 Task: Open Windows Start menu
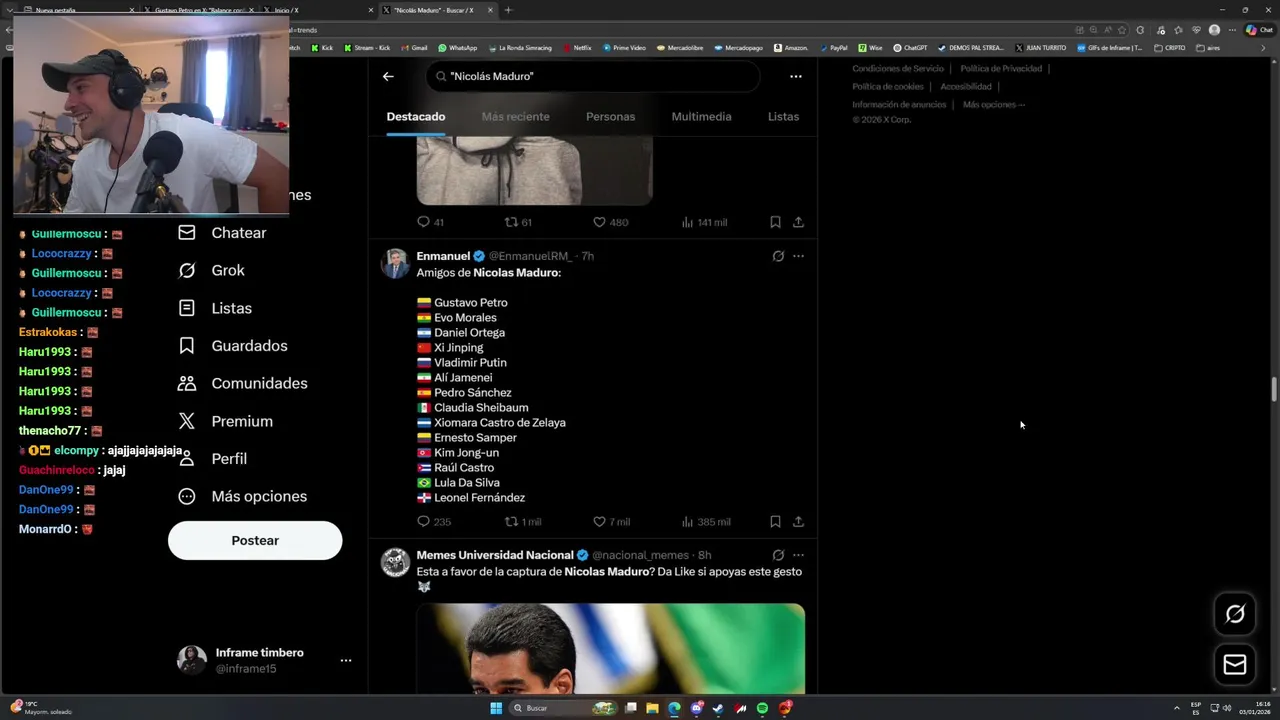[496, 708]
